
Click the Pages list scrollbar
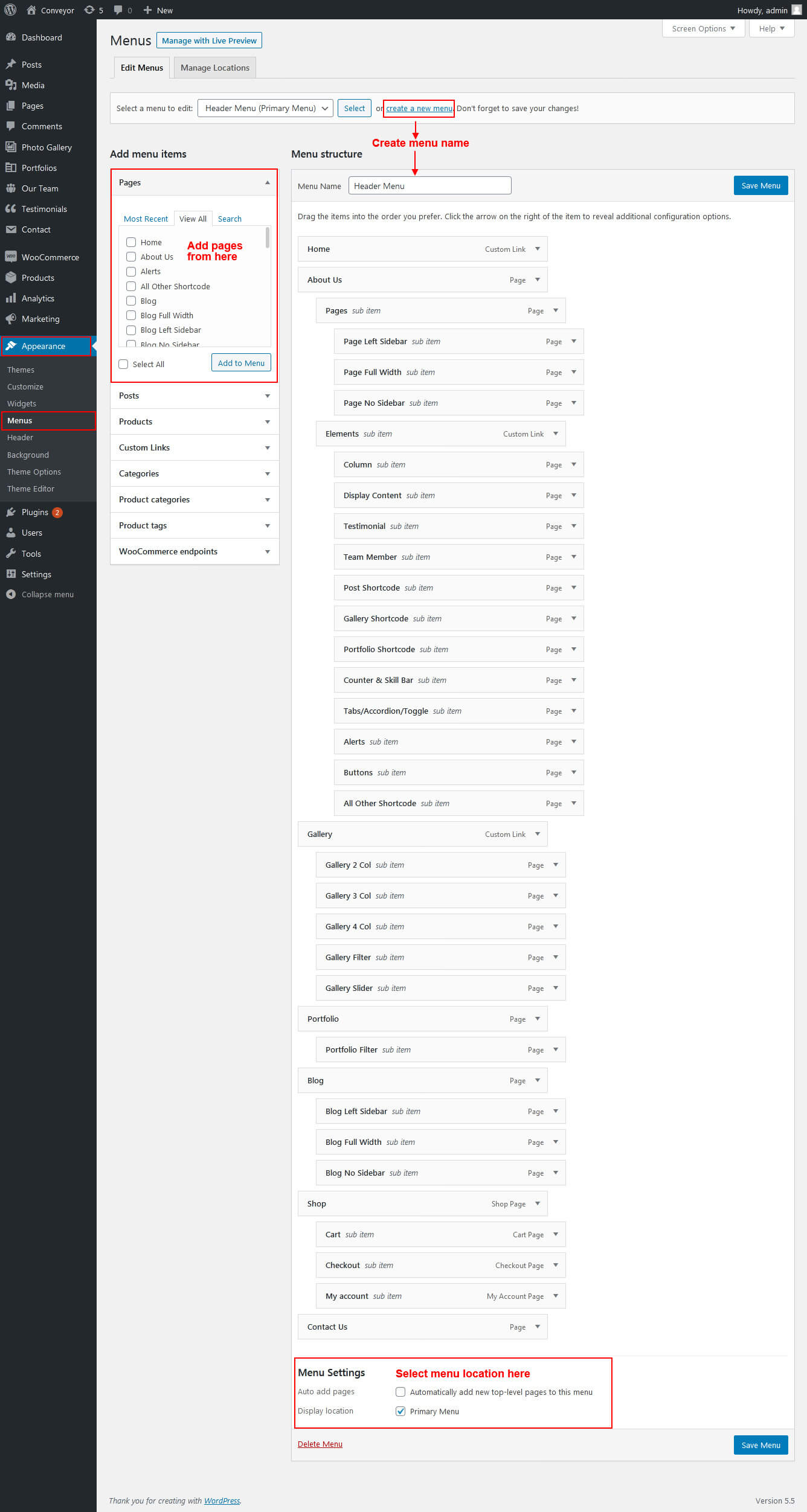coord(268,239)
